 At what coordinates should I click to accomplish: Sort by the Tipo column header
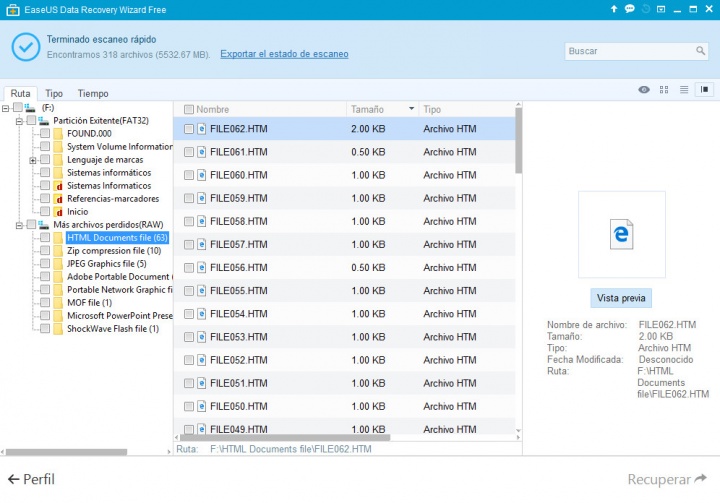(432, 109)
